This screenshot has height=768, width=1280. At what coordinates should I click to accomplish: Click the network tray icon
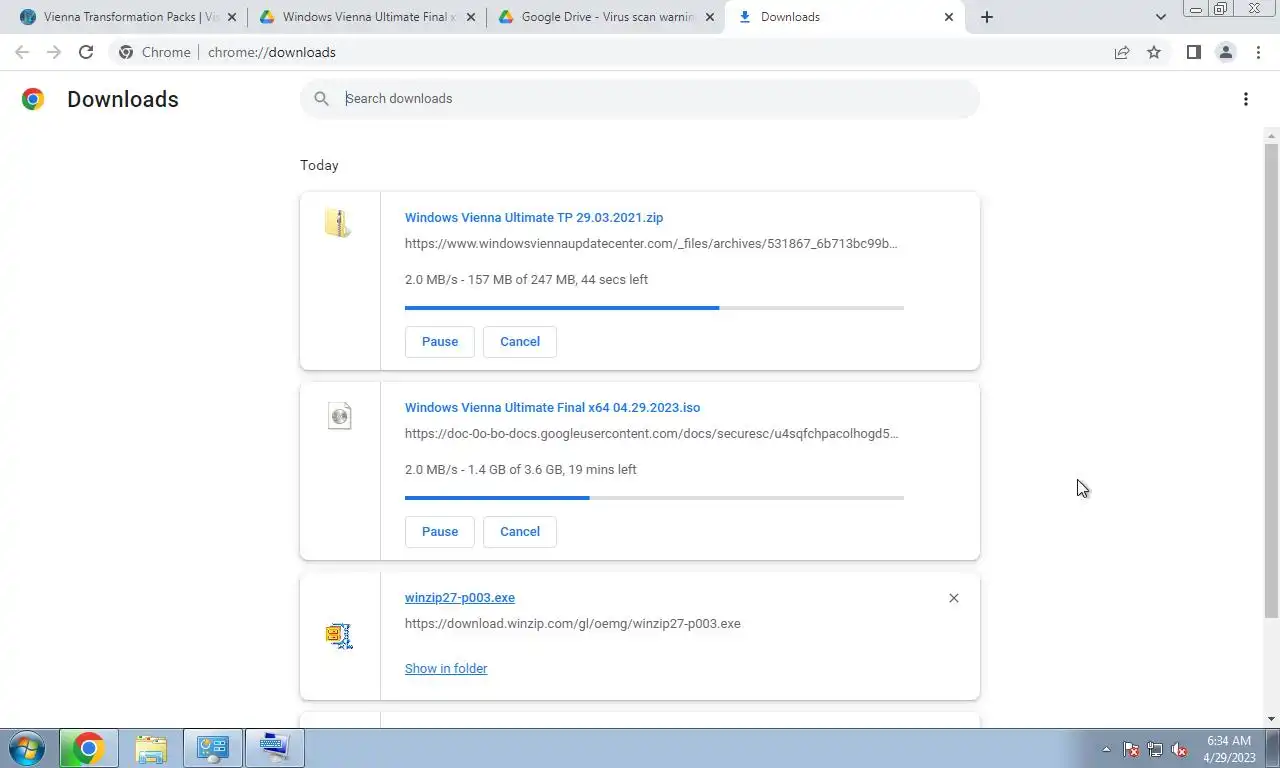pos(1155,749)
